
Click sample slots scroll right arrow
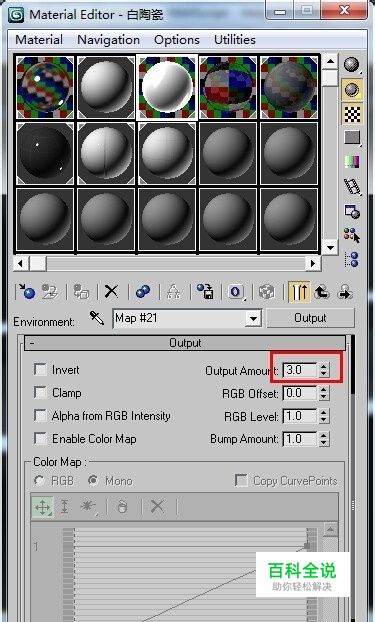click(313, 263)
